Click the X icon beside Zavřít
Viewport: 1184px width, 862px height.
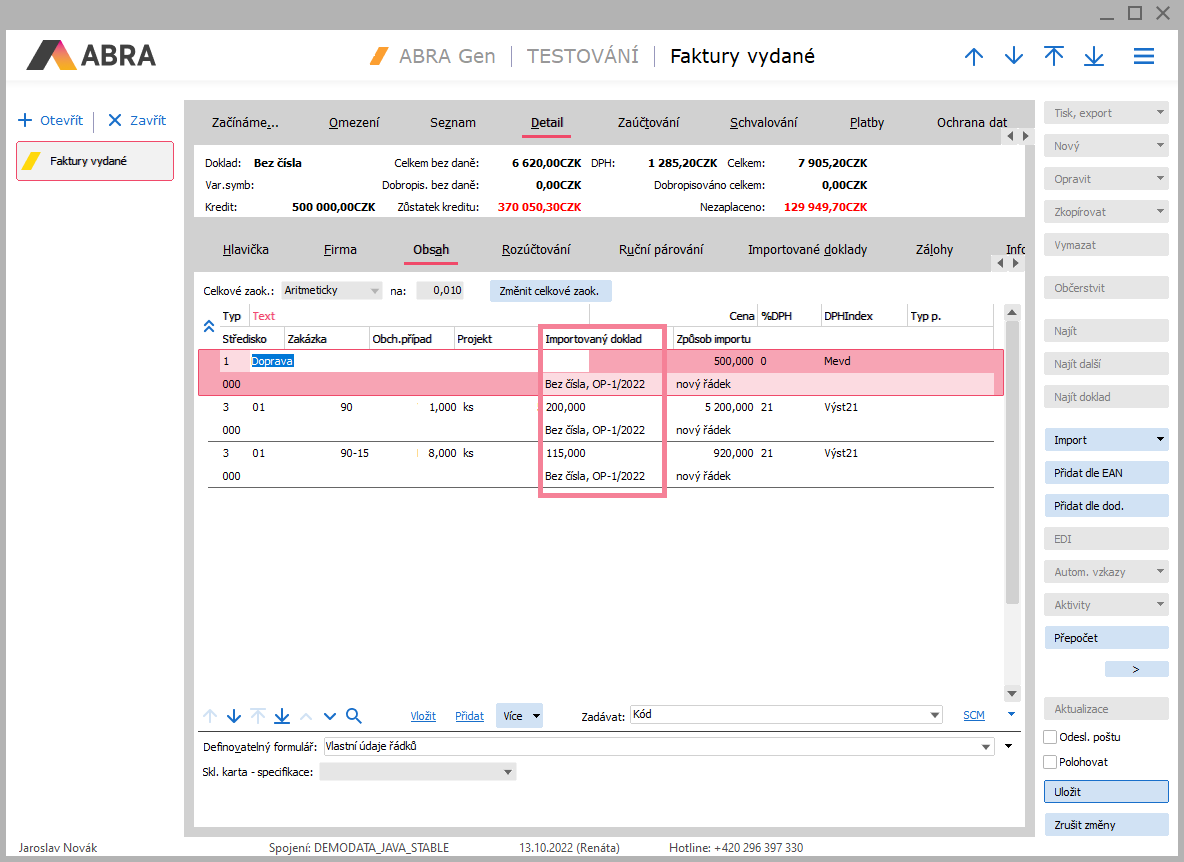point(114,120)
